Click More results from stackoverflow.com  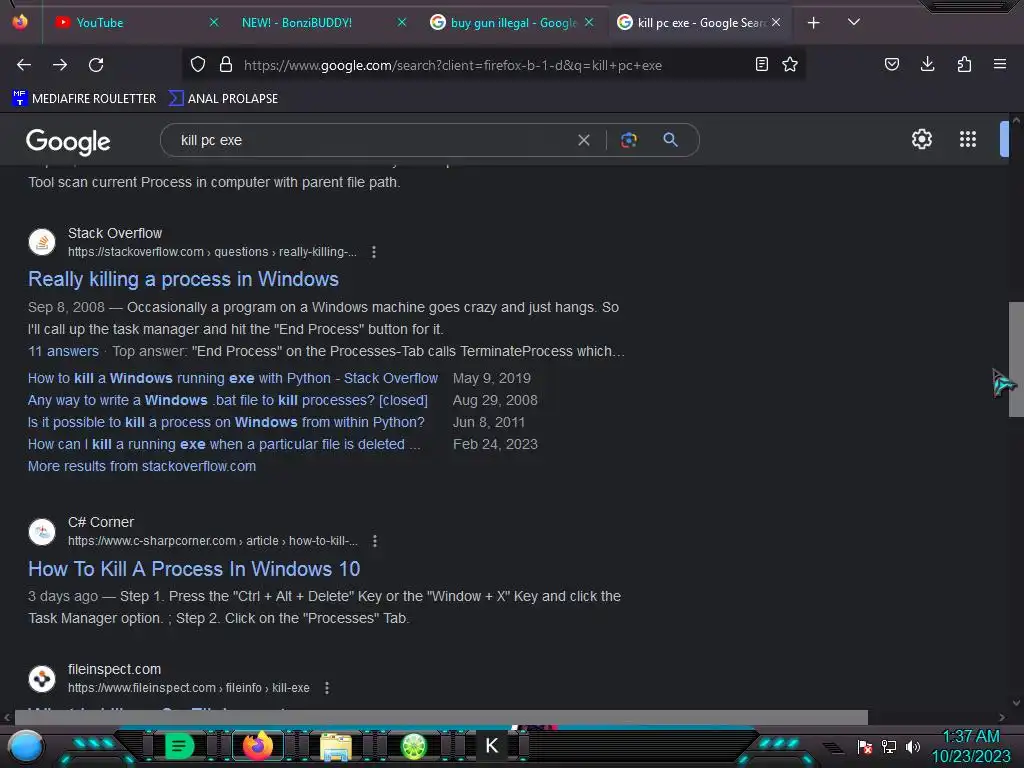(142, 466)
